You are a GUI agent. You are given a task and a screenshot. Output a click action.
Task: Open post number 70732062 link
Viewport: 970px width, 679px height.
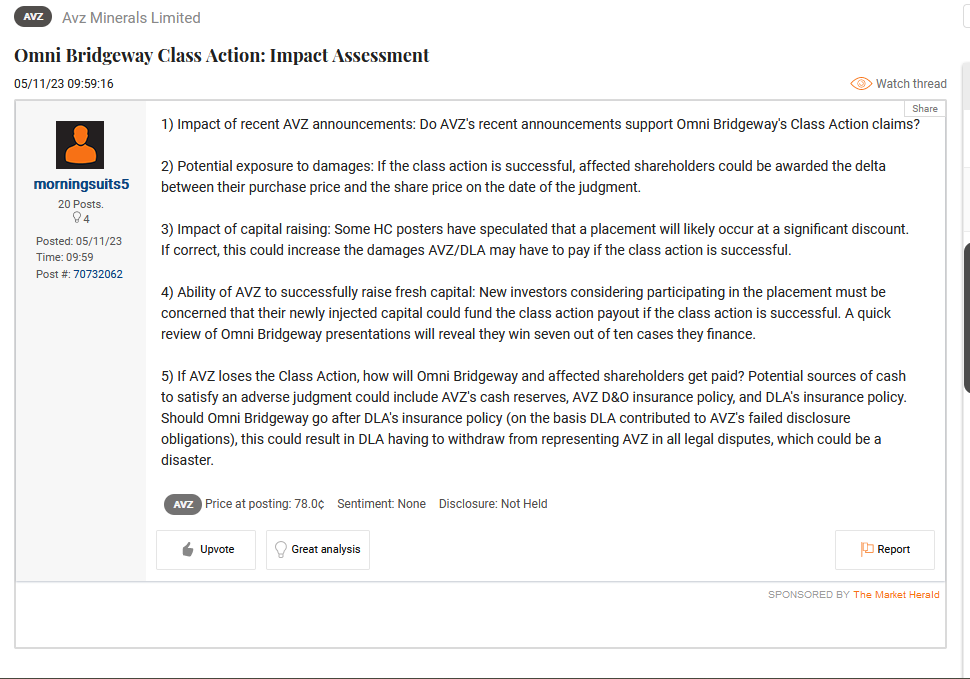(98, 274)
